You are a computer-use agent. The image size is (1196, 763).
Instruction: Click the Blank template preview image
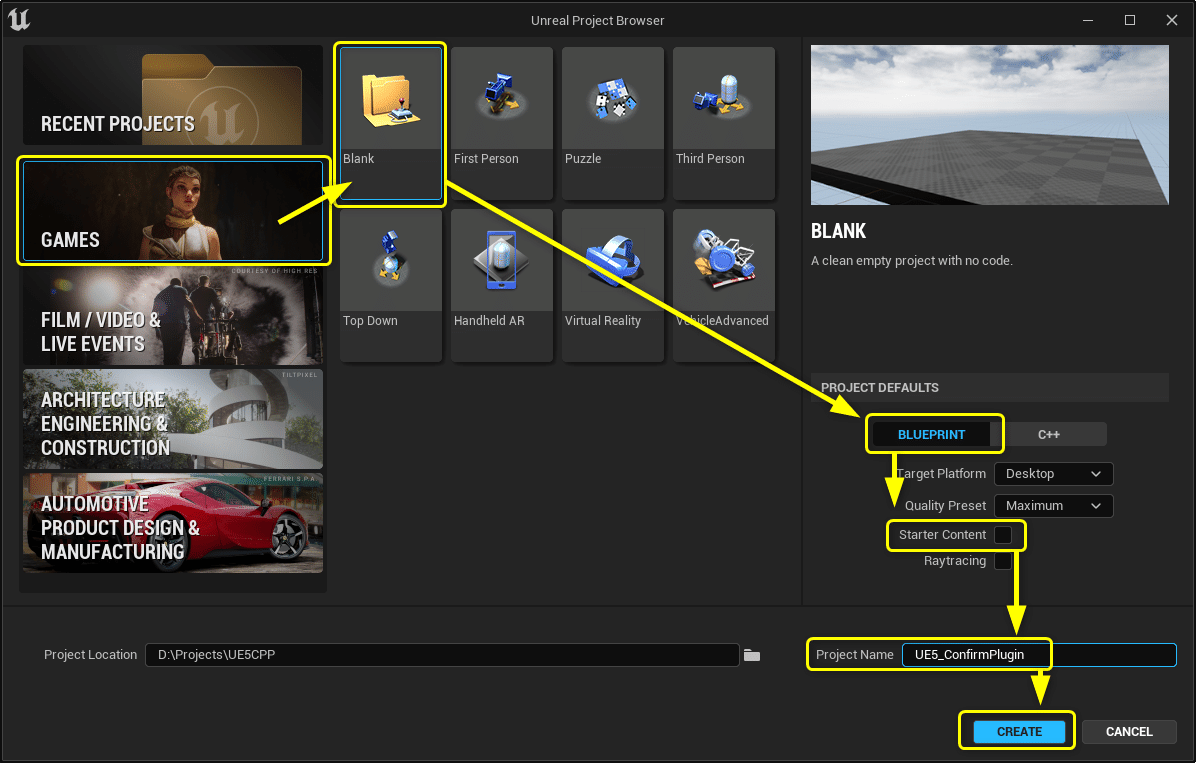pyautogui.click(x=989, y=124)
